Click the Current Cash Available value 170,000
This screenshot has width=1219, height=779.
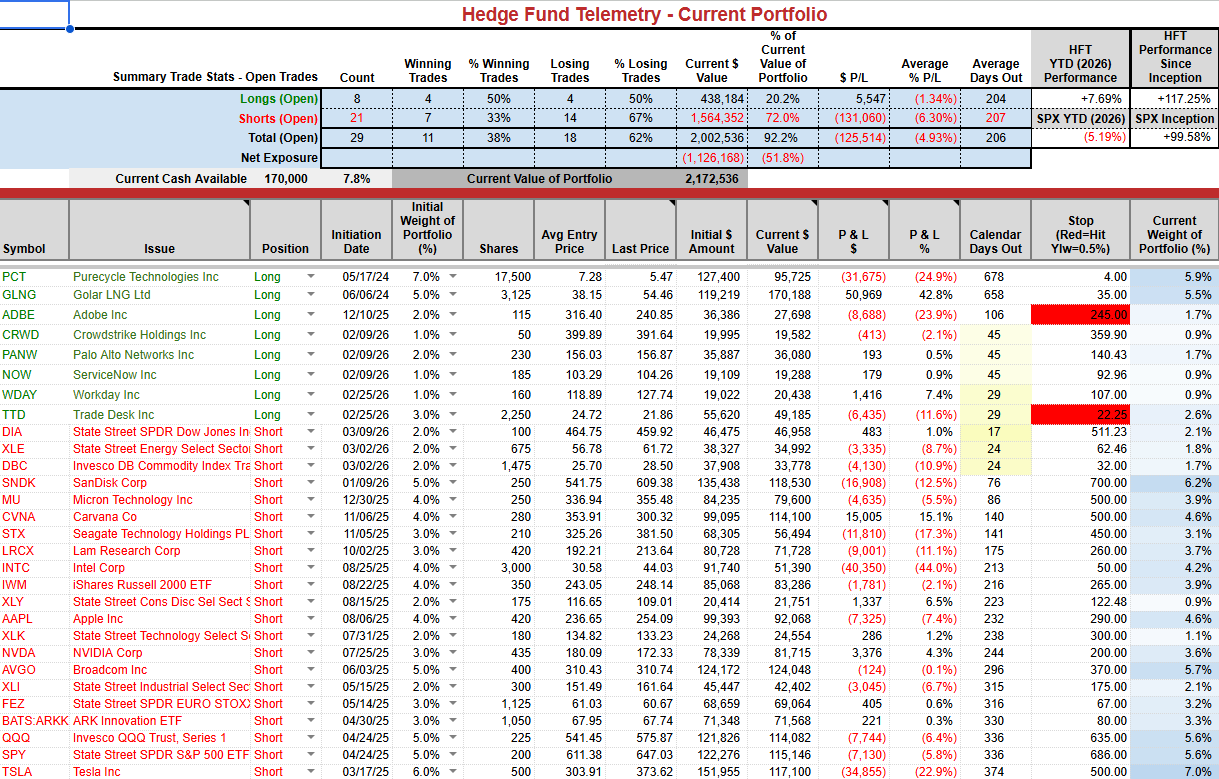281,179
